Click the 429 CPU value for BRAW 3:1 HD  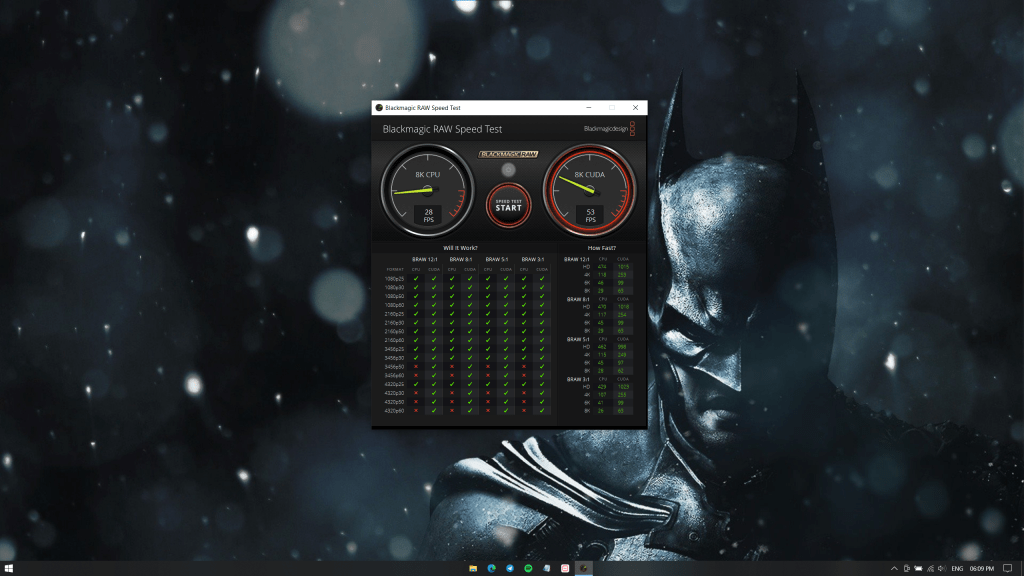[x=602, y=387]
